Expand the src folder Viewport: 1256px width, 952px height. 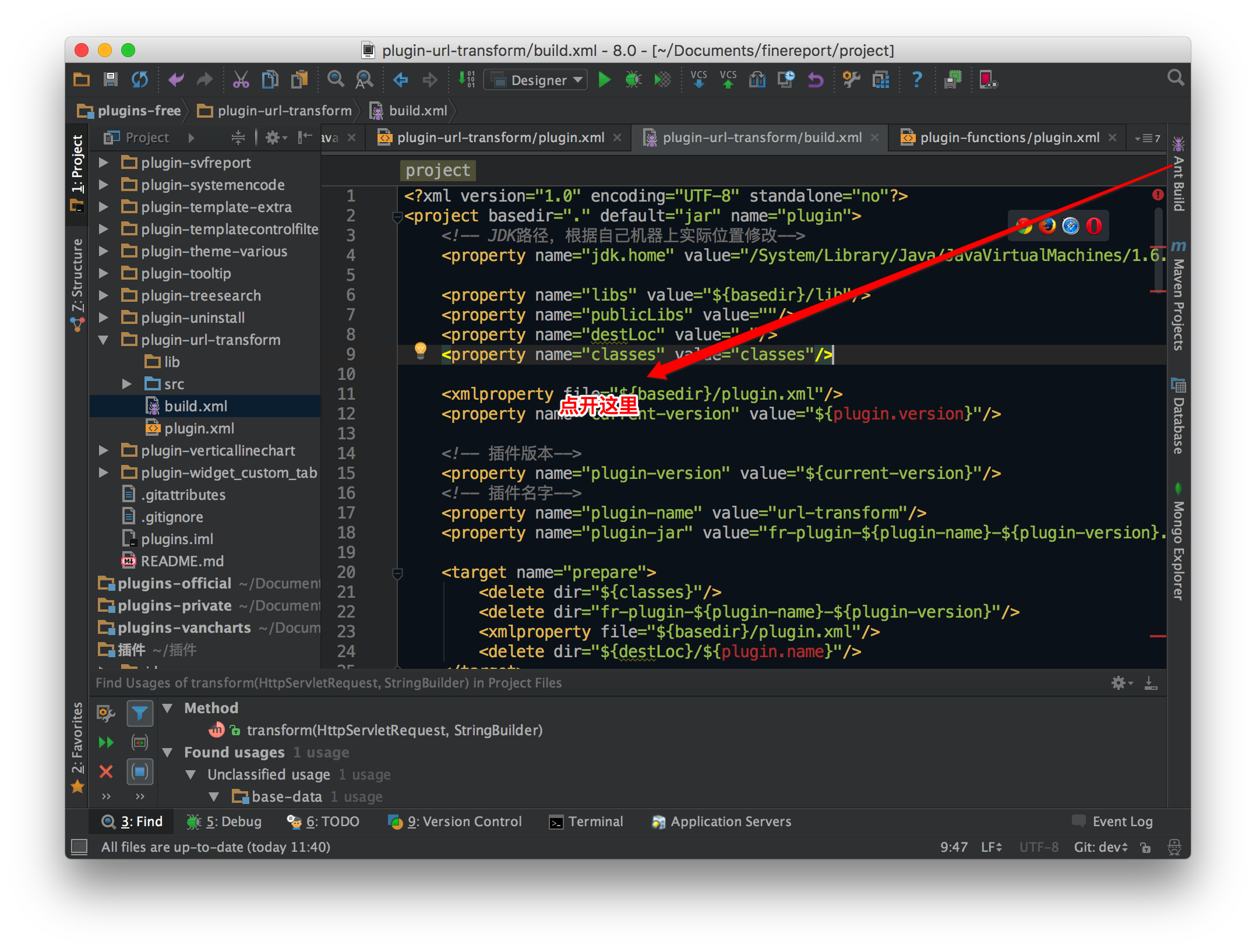click(x=126, y=384)
